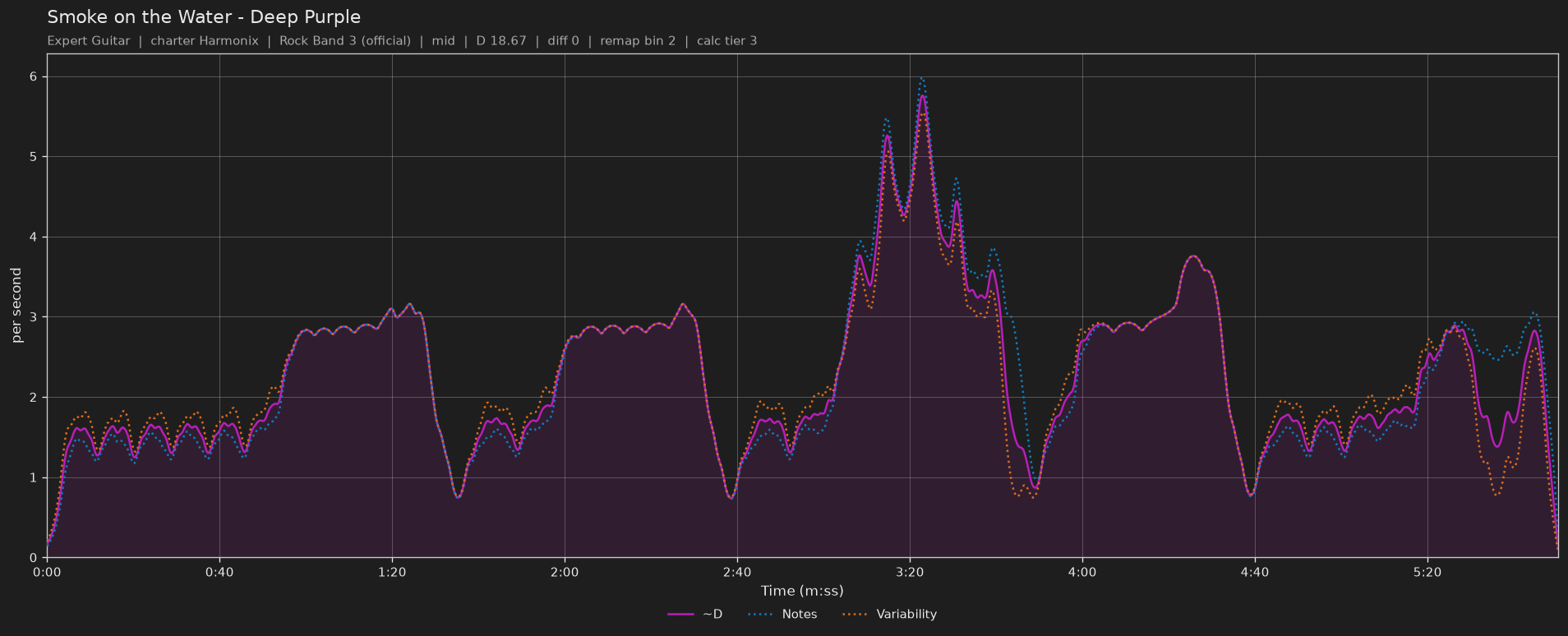Click the y-axis tick label 3
The width and height of the screenshot is (1568, 636).
pyautogui.click(x=35, y=317)
